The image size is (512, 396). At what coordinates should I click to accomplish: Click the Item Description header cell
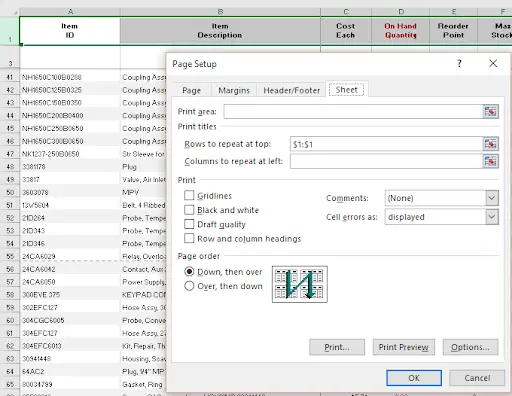point(220,31)
